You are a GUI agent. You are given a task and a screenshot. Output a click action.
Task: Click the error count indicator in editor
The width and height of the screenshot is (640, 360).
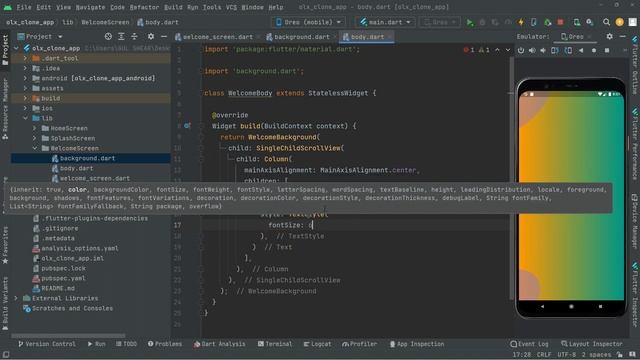[469, 50]
